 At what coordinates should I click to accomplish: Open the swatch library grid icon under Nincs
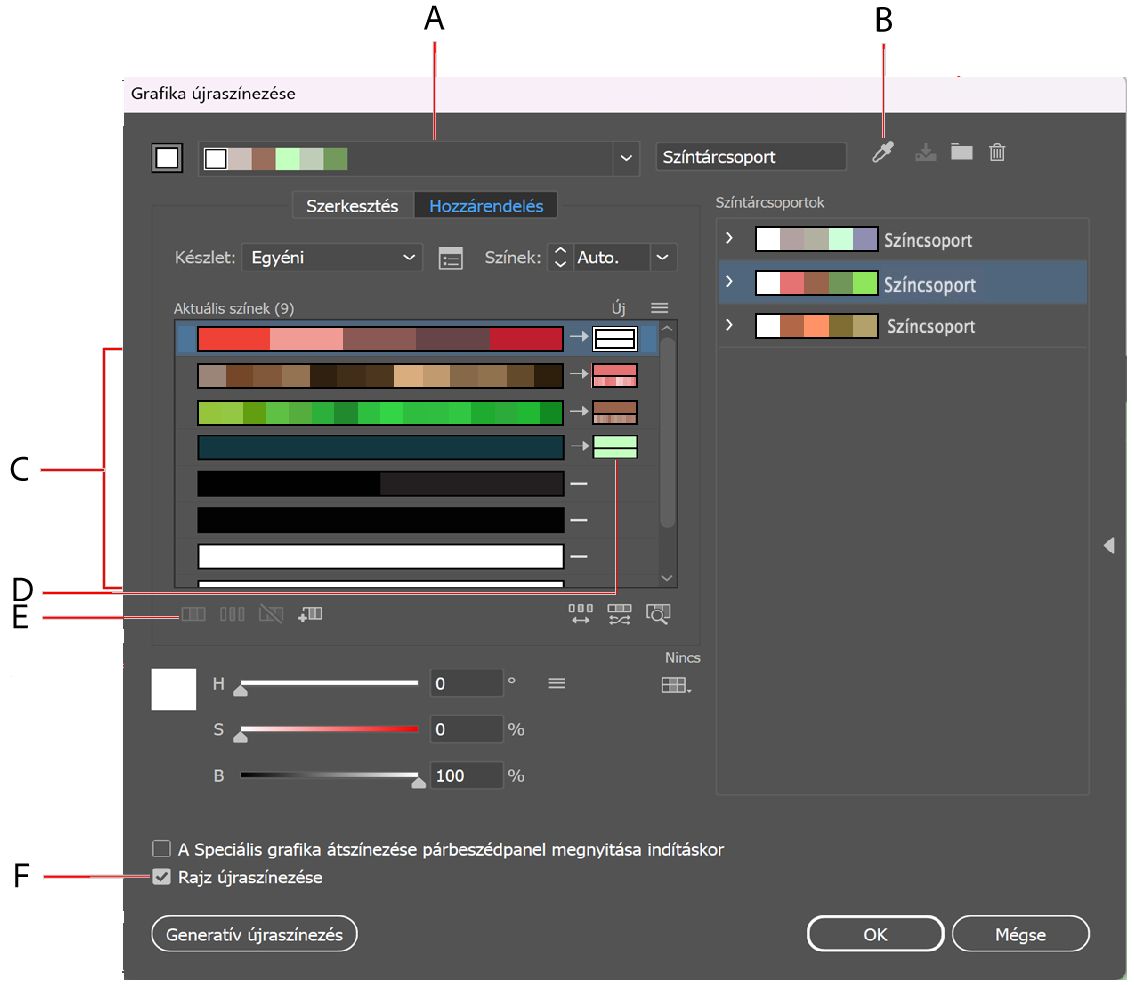[x=676, y=685]
